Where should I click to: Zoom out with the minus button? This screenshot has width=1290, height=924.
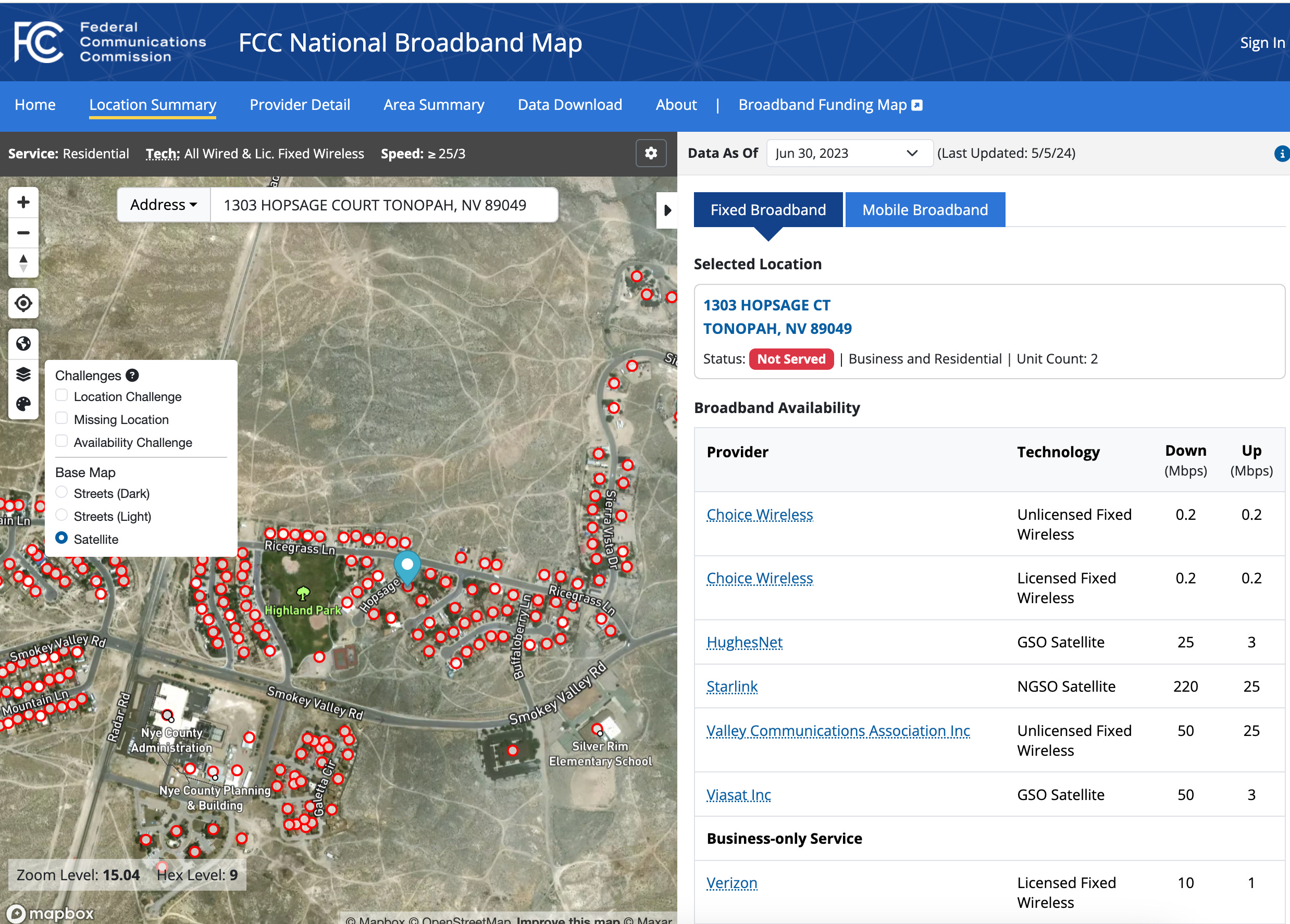23,233
